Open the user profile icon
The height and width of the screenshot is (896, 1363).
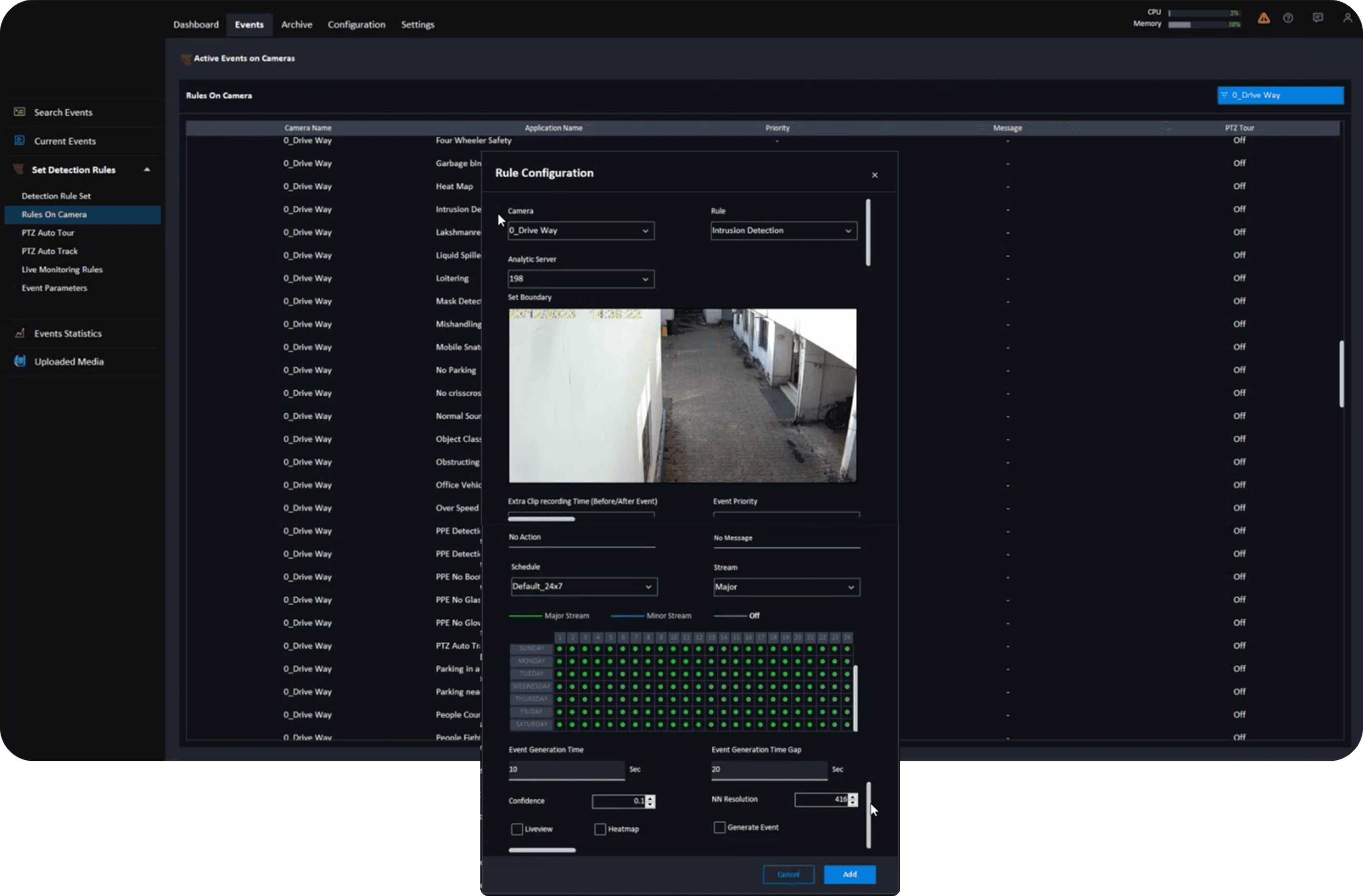coord(1347,19)
